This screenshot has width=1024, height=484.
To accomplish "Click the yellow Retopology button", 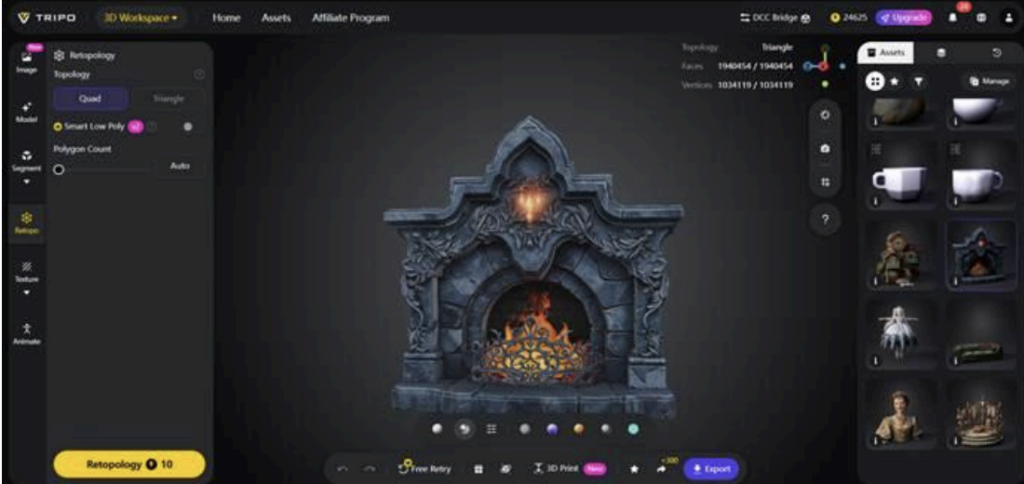I will click(x=129, y=465).
